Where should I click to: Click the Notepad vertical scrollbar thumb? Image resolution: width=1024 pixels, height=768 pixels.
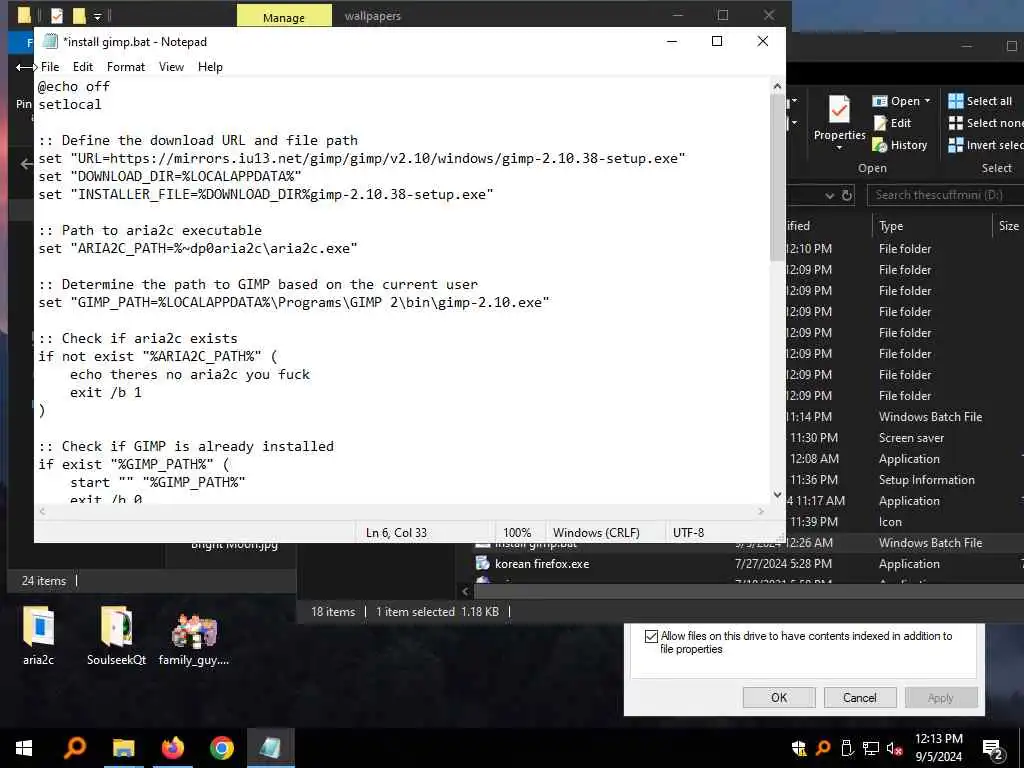point(777,176)
